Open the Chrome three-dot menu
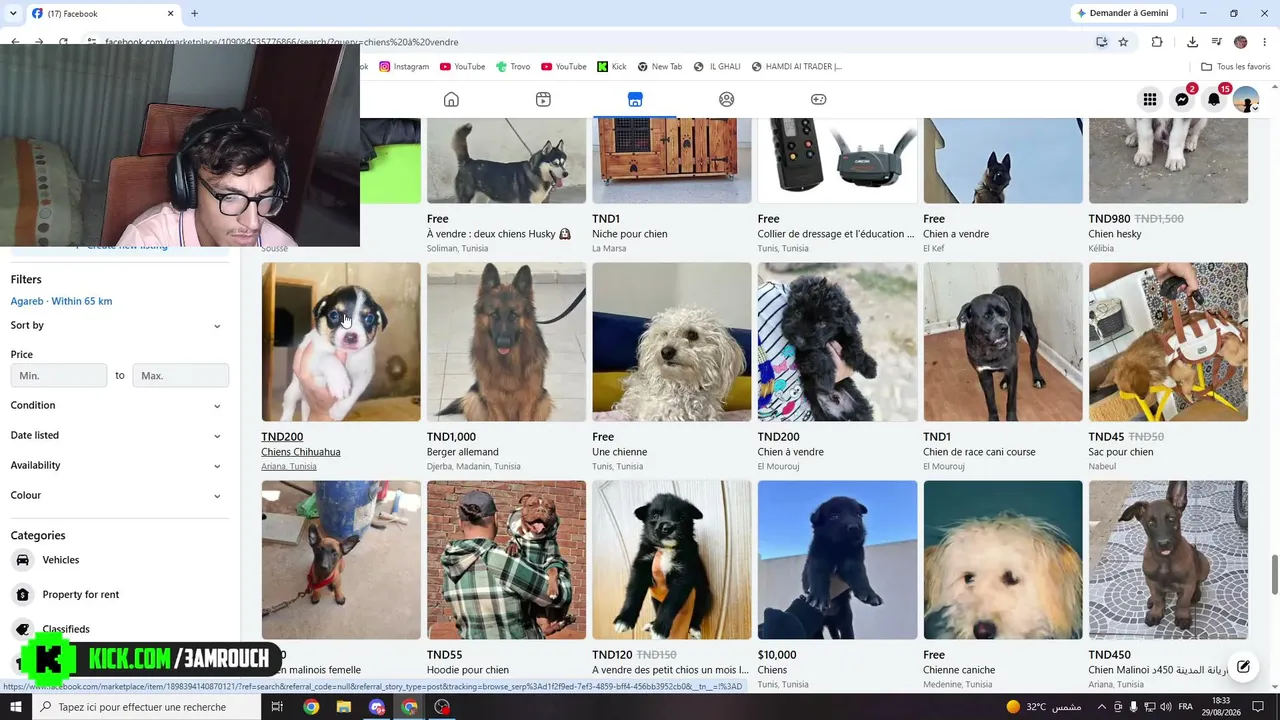 tap(1265, 42)
